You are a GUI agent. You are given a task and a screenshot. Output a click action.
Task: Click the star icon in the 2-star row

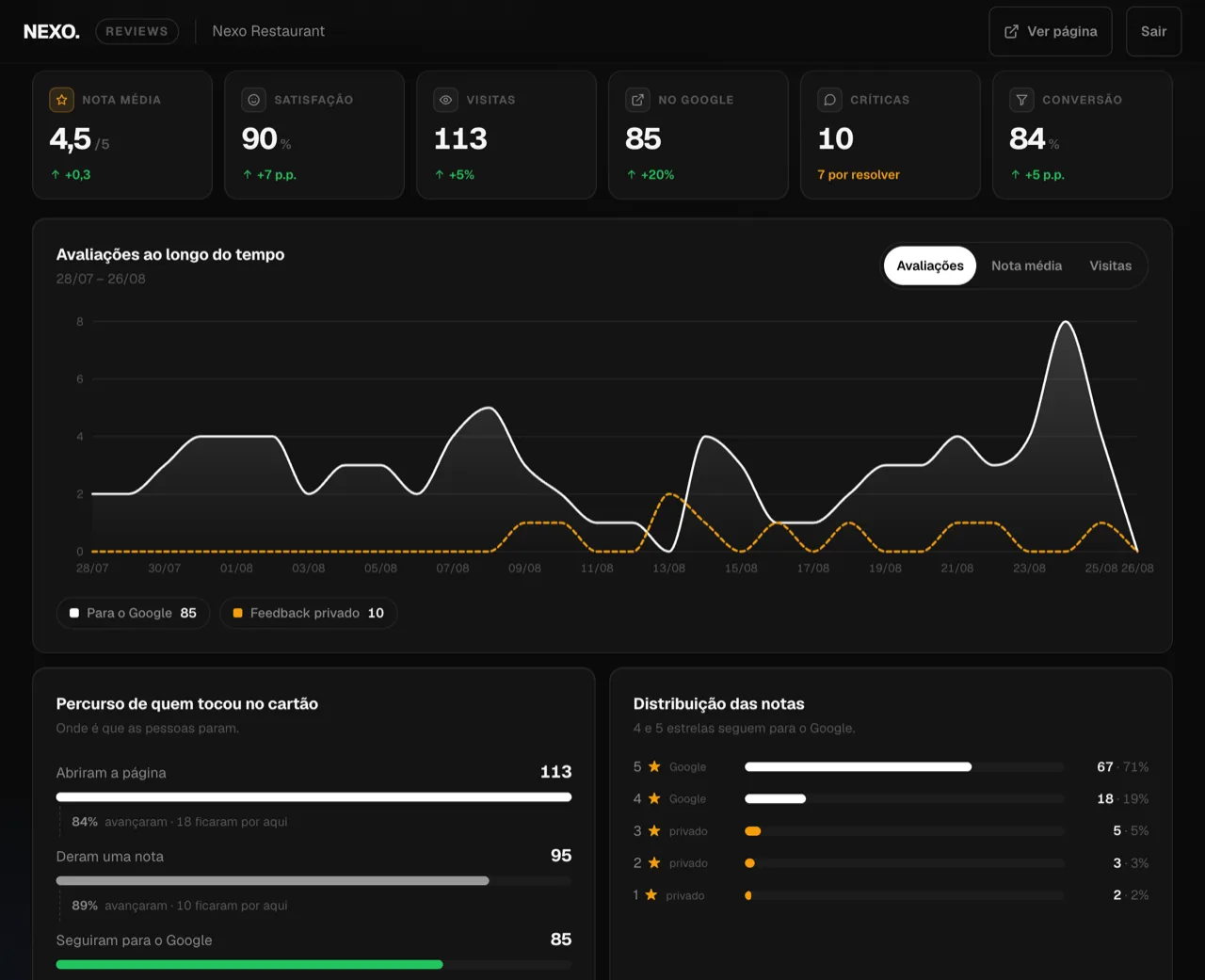[x=654, y=862]
